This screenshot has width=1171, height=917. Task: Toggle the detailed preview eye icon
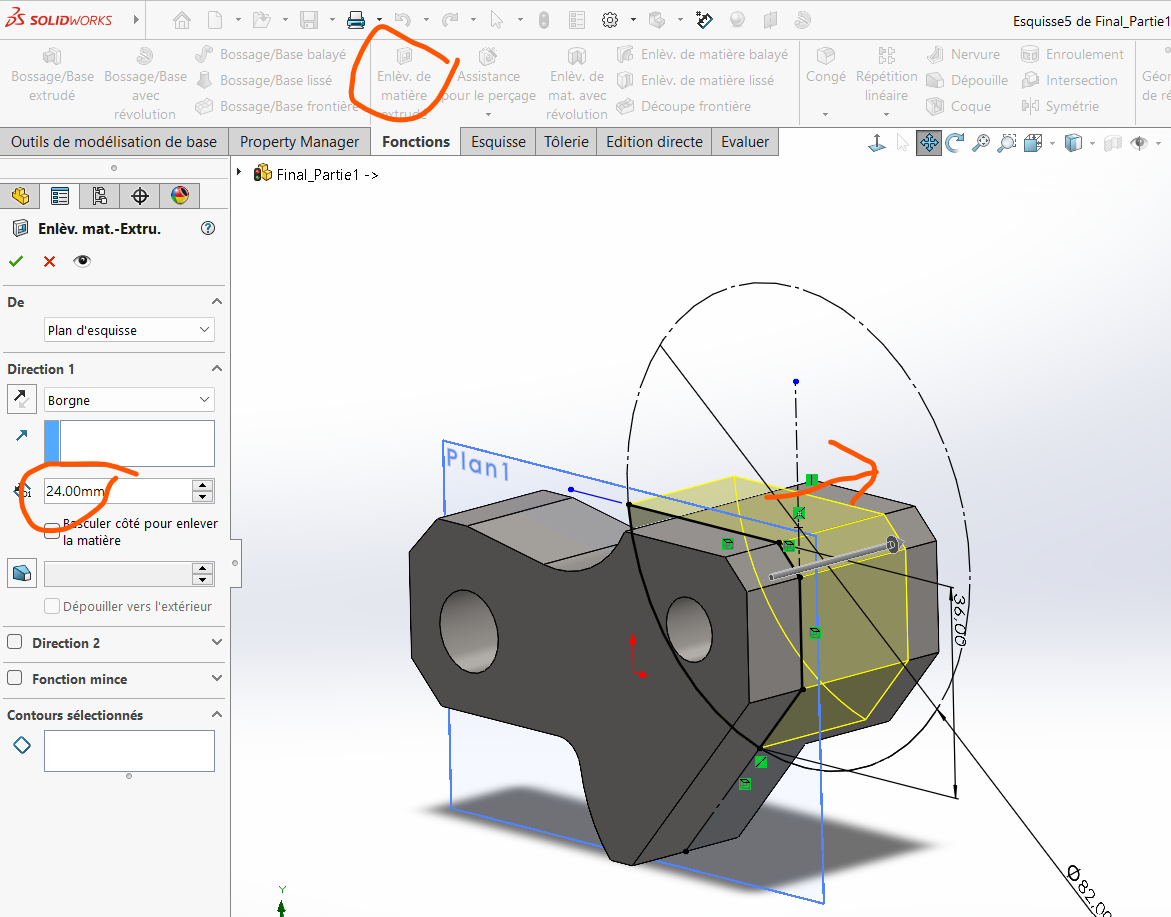click(x=82, y=261)
